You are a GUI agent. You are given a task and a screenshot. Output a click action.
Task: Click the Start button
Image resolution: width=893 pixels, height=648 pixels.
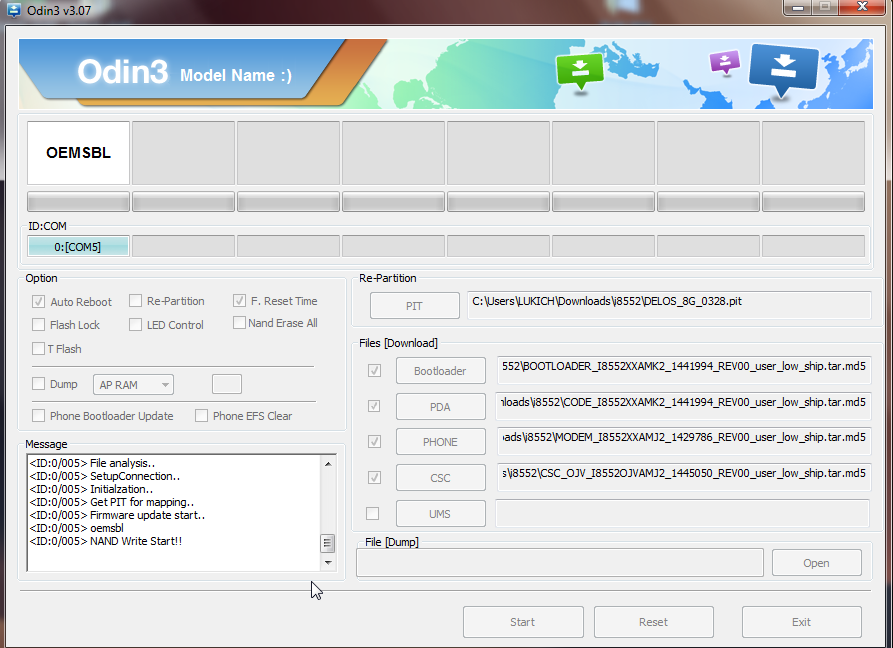523,622
